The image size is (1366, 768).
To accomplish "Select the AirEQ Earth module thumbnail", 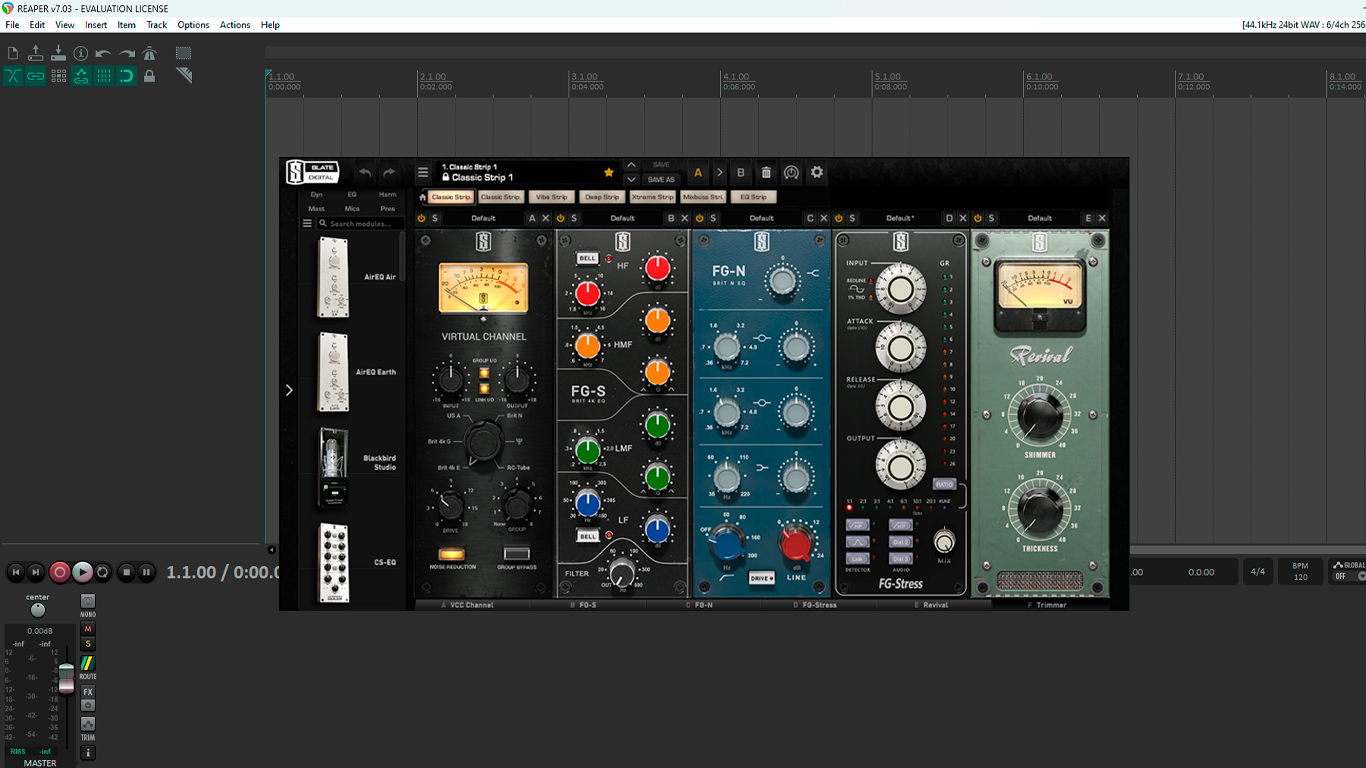I will 333,372.
